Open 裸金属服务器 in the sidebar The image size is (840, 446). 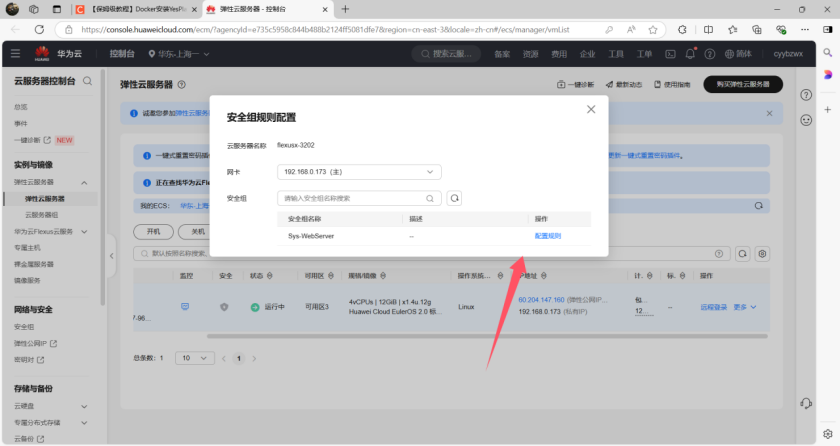click(x=34, y=264)
